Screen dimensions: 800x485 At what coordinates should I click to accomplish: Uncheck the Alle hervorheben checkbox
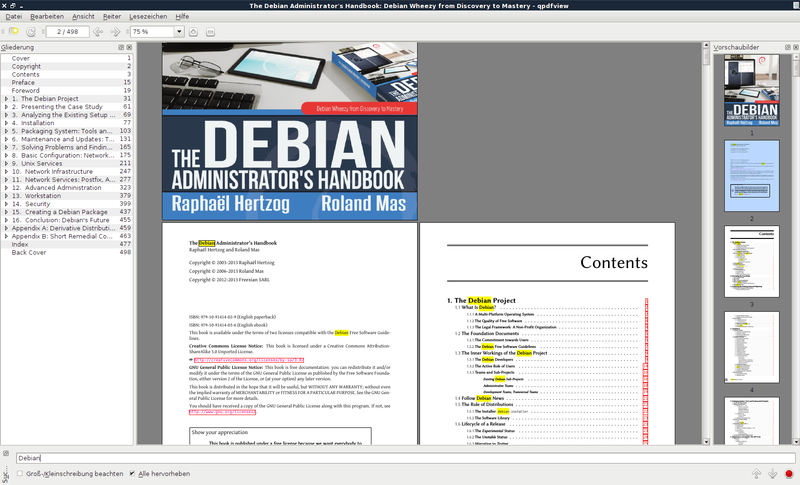click(x=132, y=473)
